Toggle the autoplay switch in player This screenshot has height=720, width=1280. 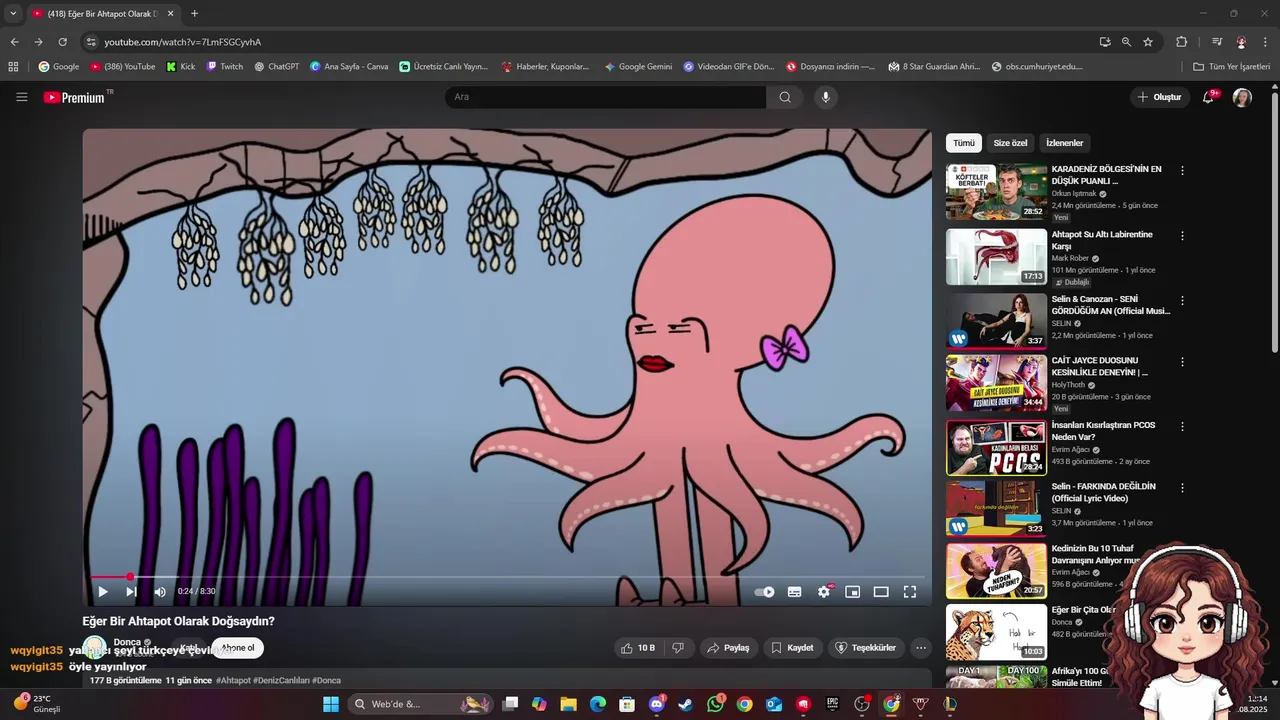point(765,592)
